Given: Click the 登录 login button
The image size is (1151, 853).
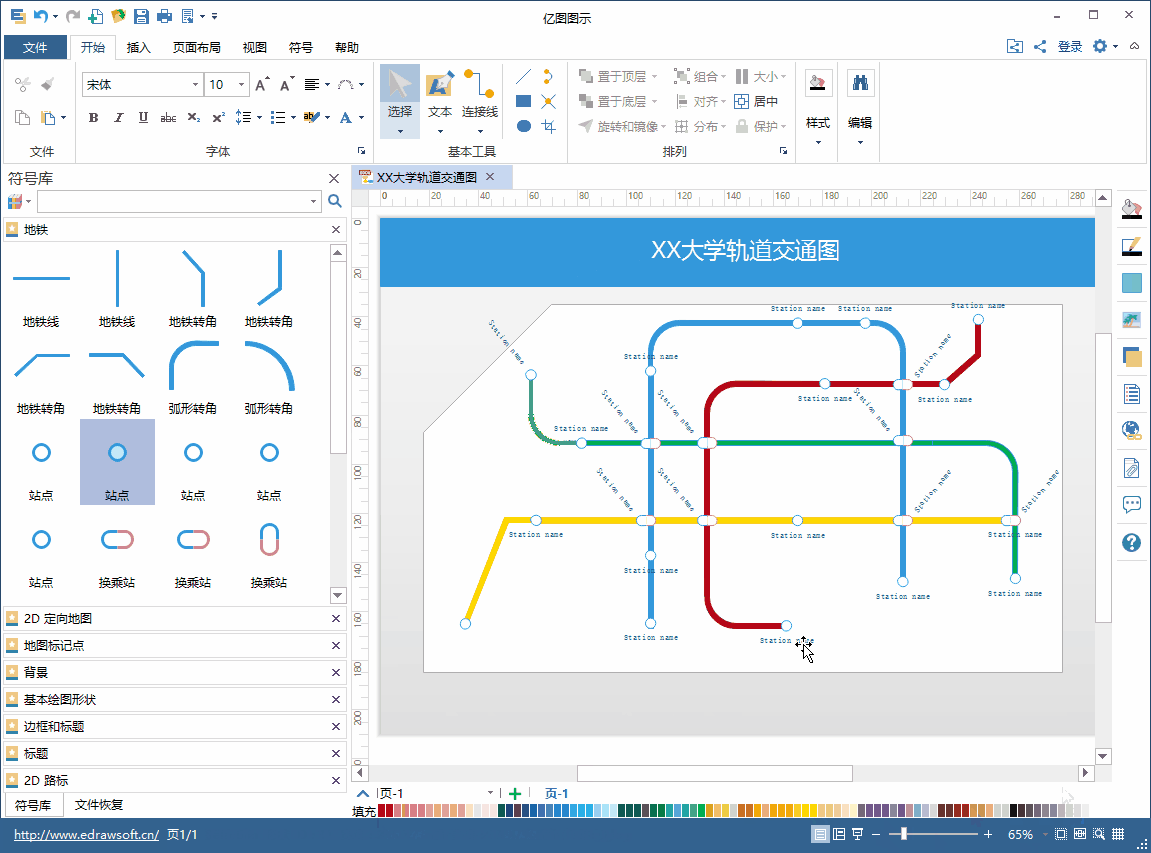Looking at the screenshot, I should coord(1070,47).
